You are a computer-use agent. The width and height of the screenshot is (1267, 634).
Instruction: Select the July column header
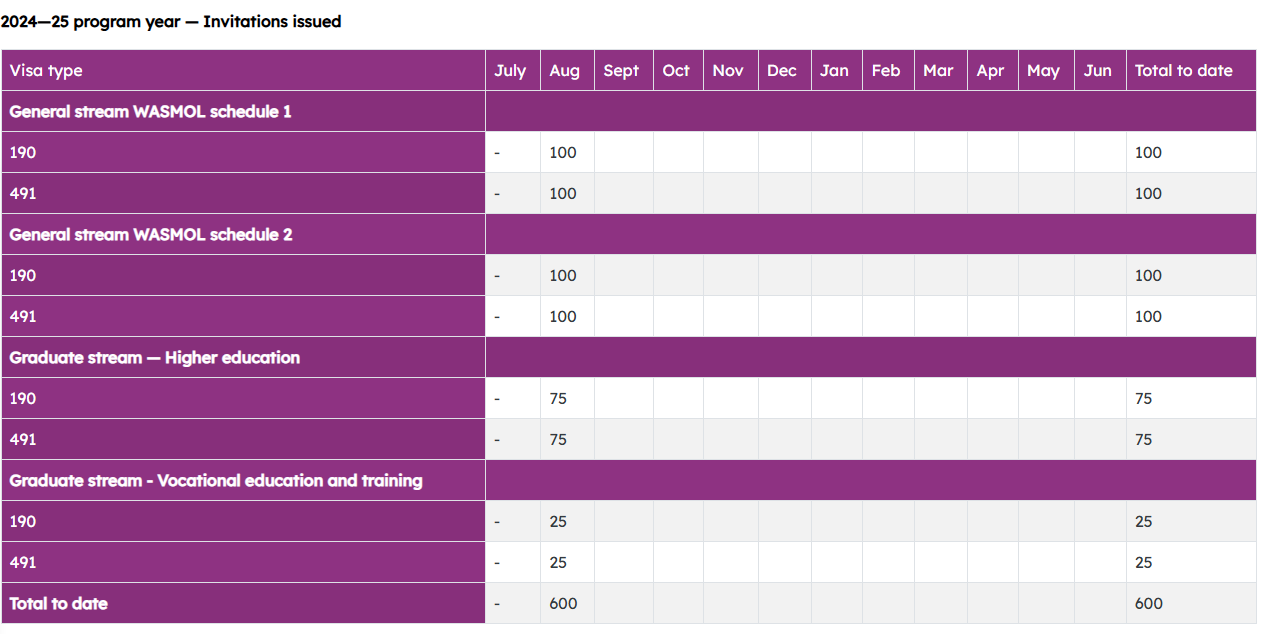(x=510, y=71)
